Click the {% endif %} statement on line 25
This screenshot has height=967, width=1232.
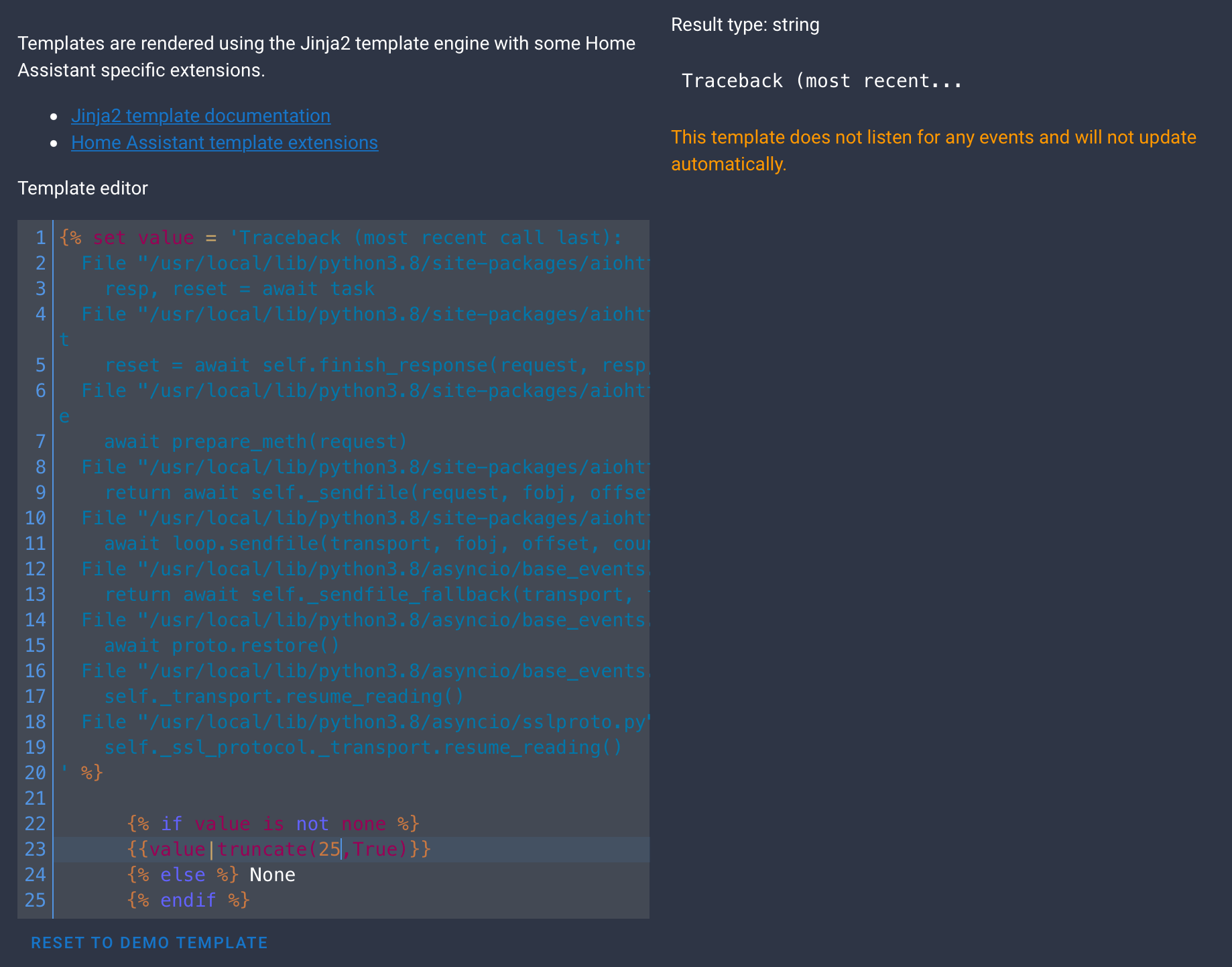tap(188, 900)
